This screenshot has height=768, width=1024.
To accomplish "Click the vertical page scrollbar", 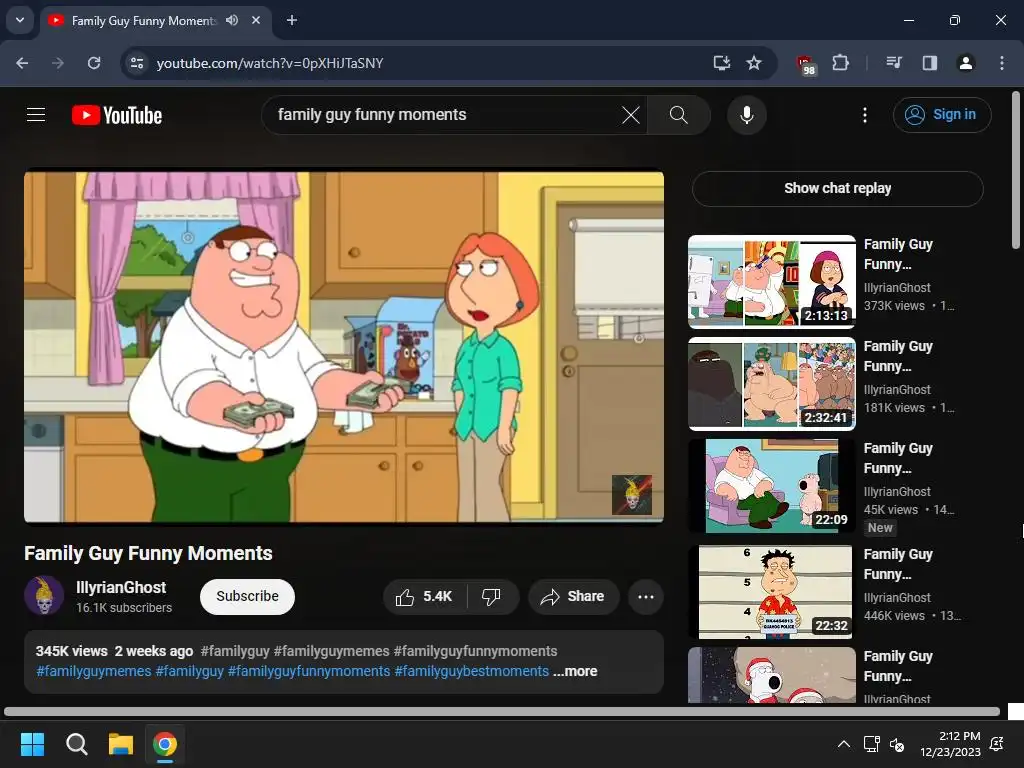I will pos(1016,170).
